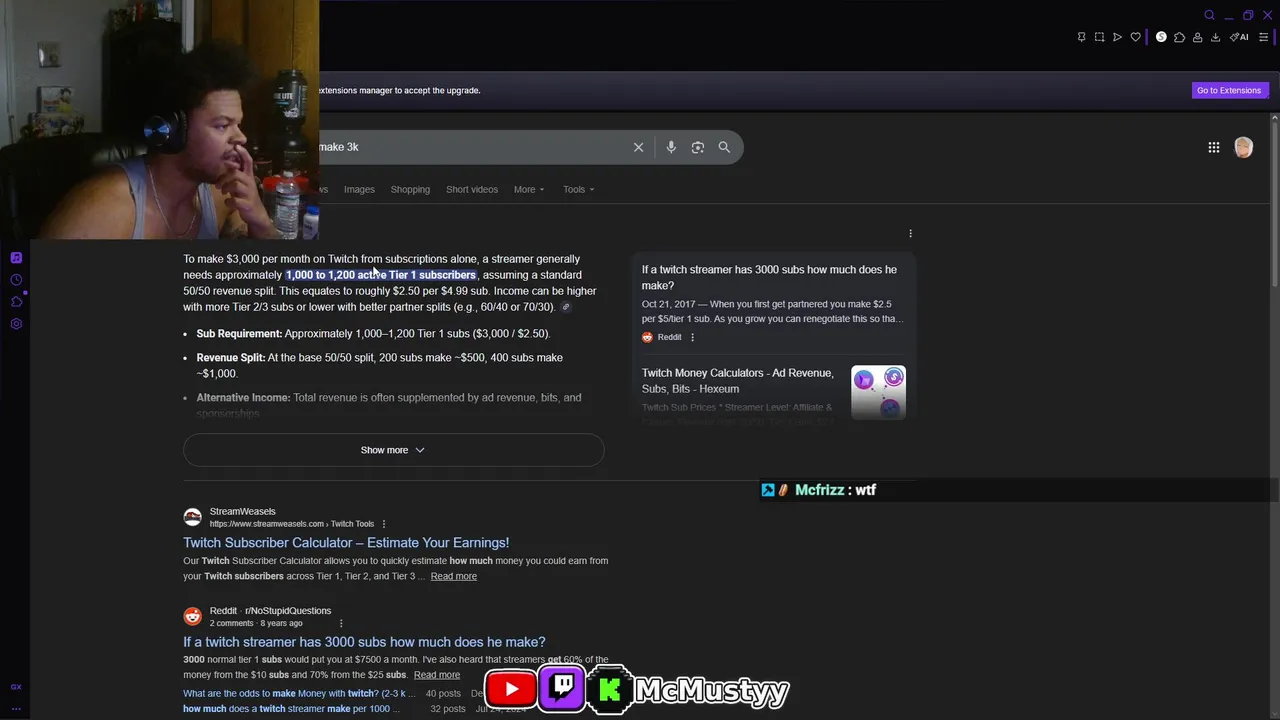Click Read more under StreamWeasels snippet
The width and height of the screenshot is (1280, 720).
click(x=453, y=576)
